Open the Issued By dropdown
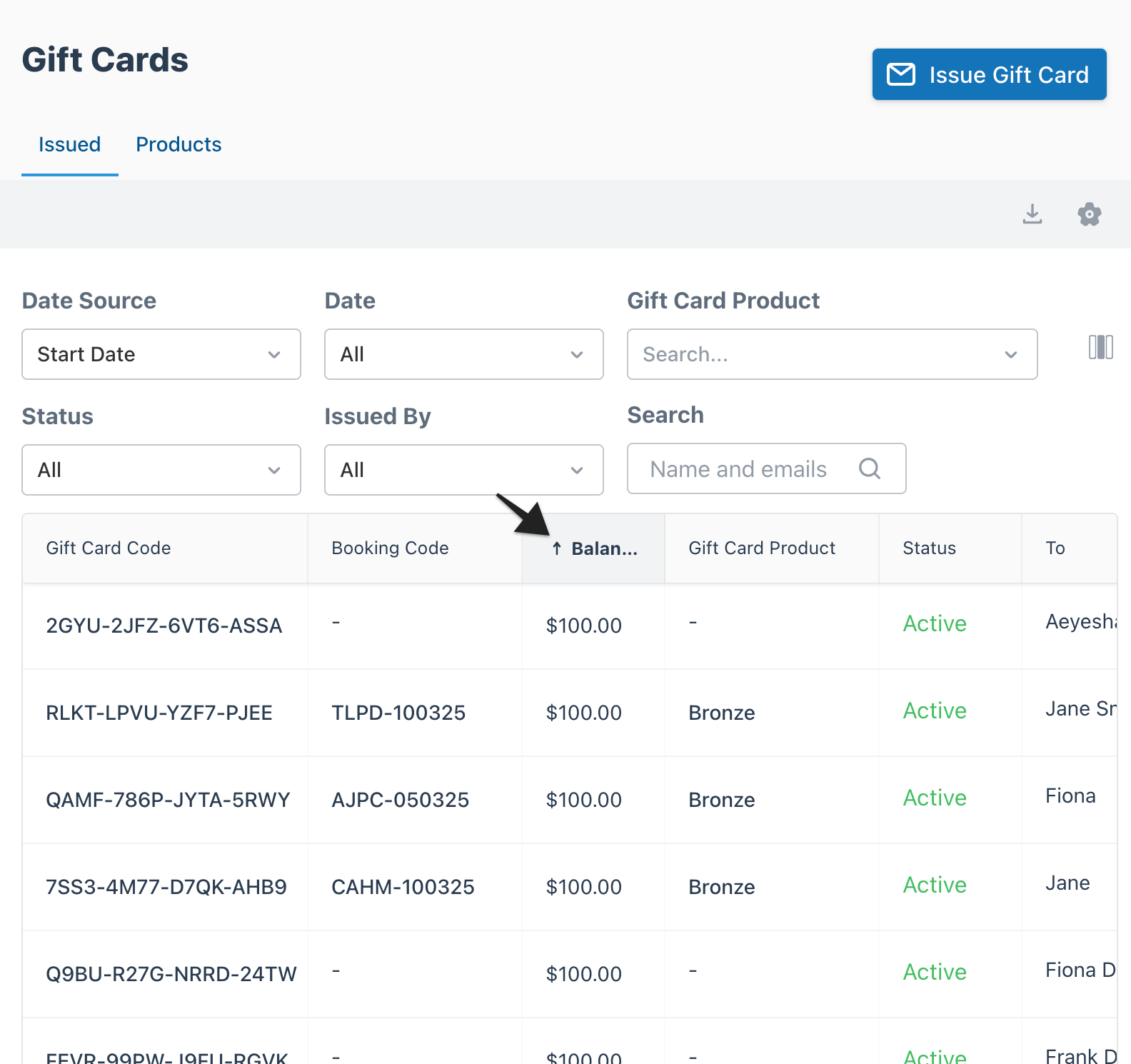 point(464,470)
